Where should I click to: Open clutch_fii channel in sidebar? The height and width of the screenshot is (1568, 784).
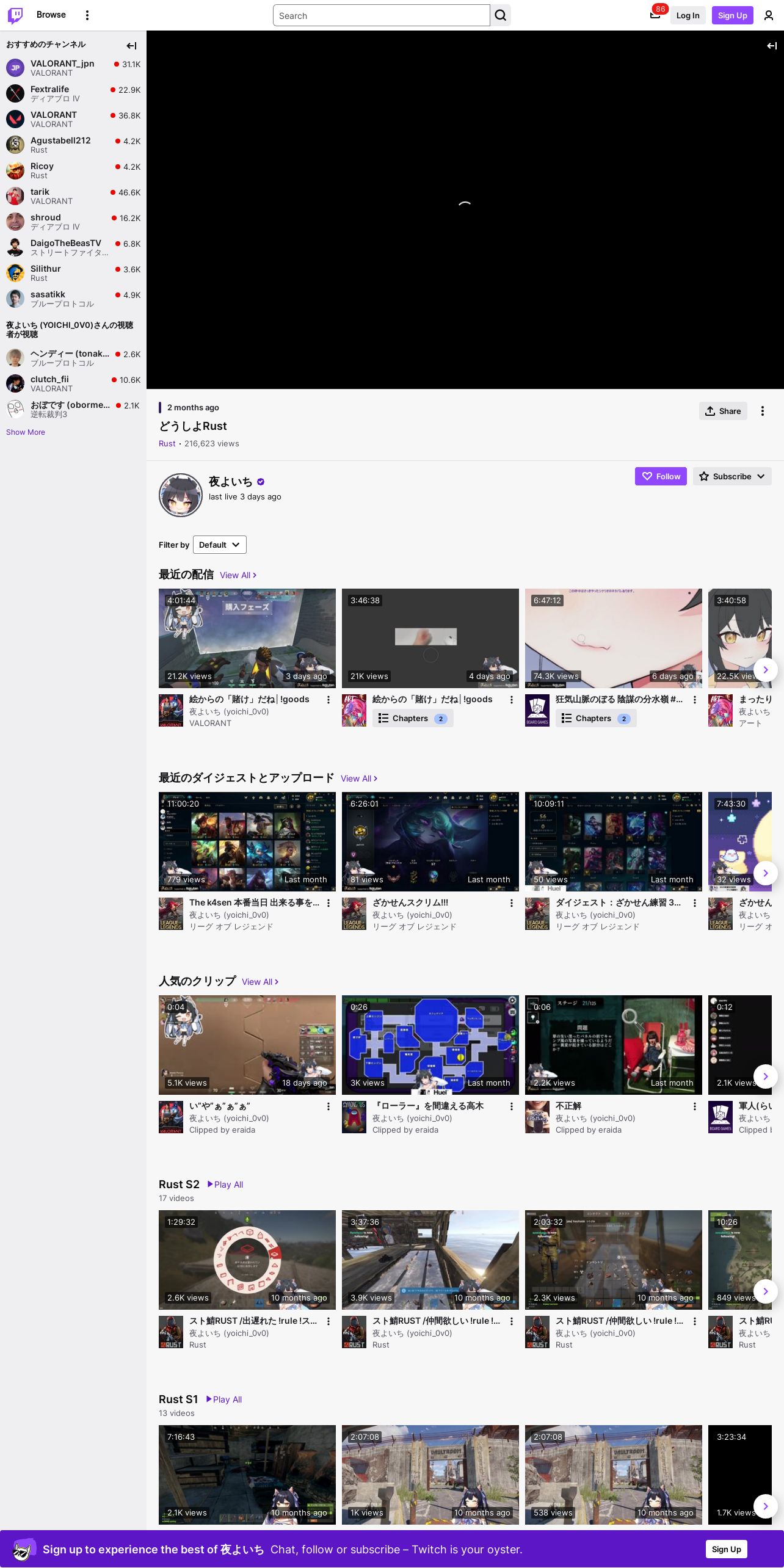click(73, 383)
